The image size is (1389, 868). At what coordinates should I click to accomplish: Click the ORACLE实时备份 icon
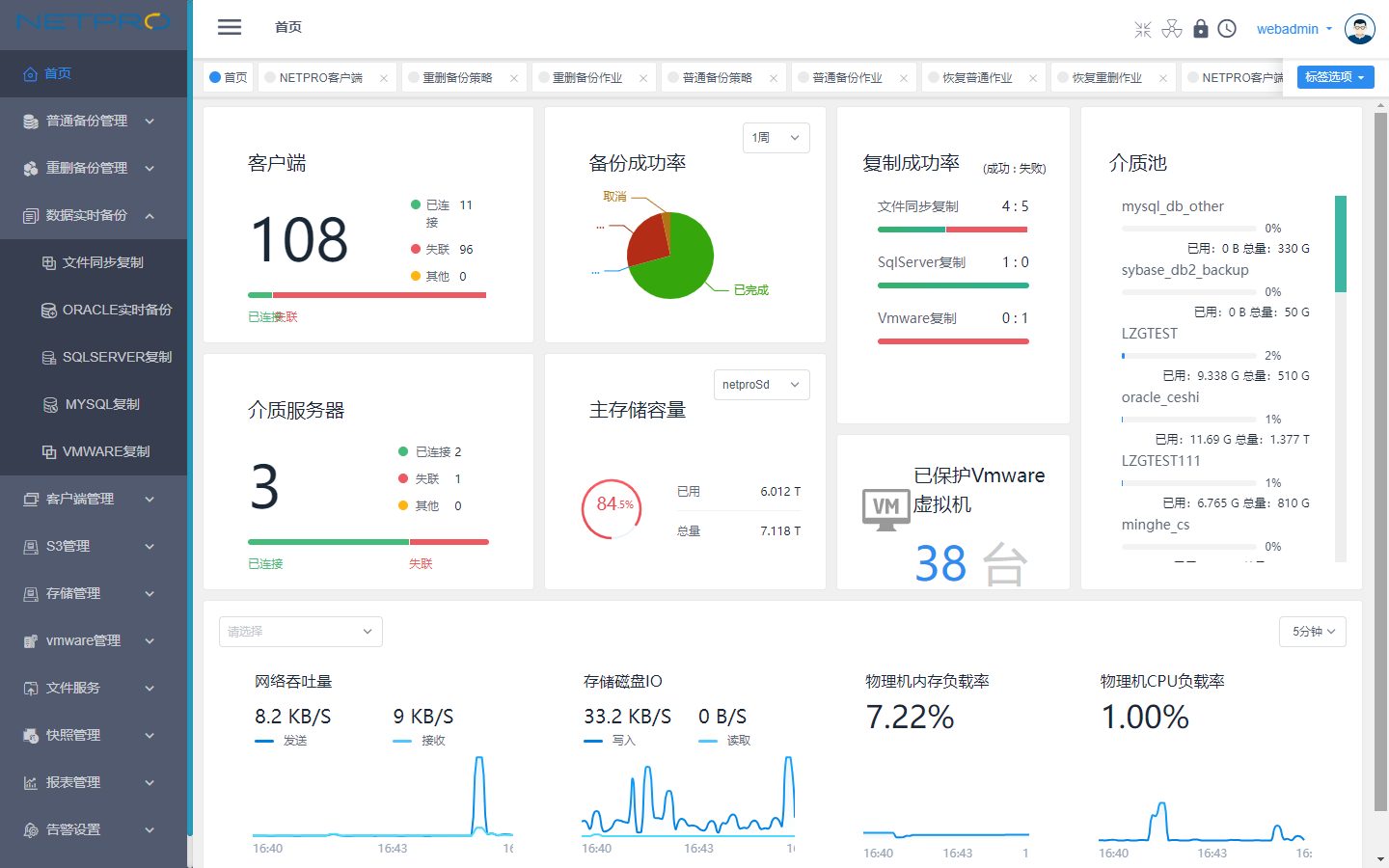click(x=49, y=310)
